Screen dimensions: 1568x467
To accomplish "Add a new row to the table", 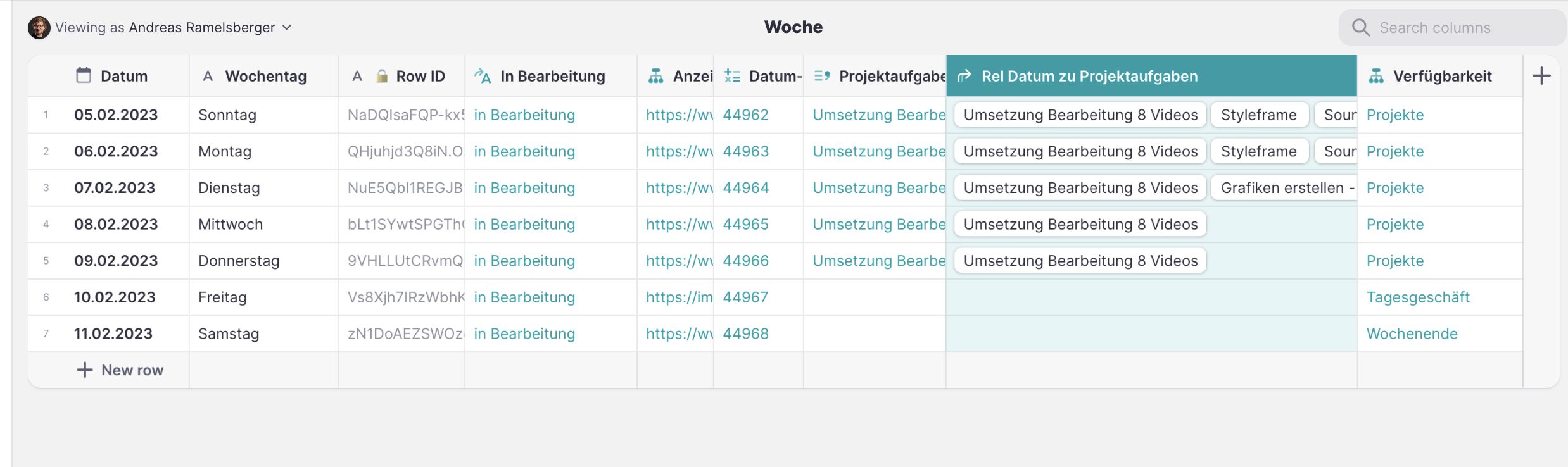I will (x=120, y=370).
